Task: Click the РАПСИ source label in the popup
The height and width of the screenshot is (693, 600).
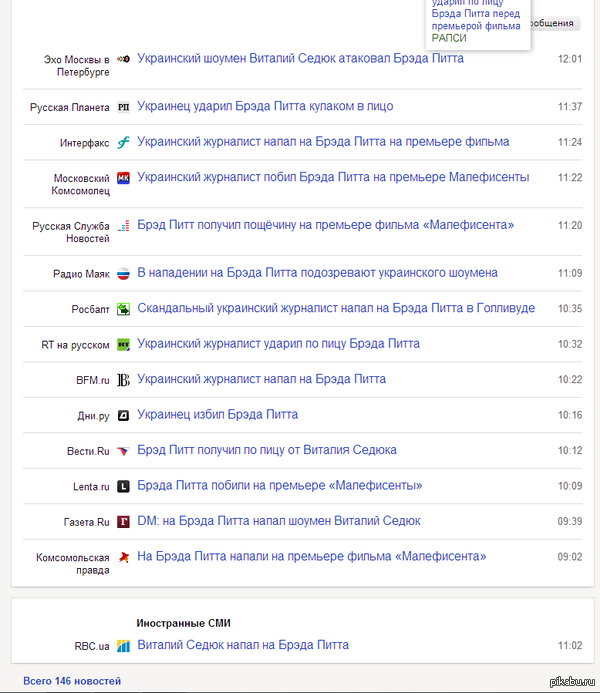Action: pyautogui.click(x=449, y=37)
